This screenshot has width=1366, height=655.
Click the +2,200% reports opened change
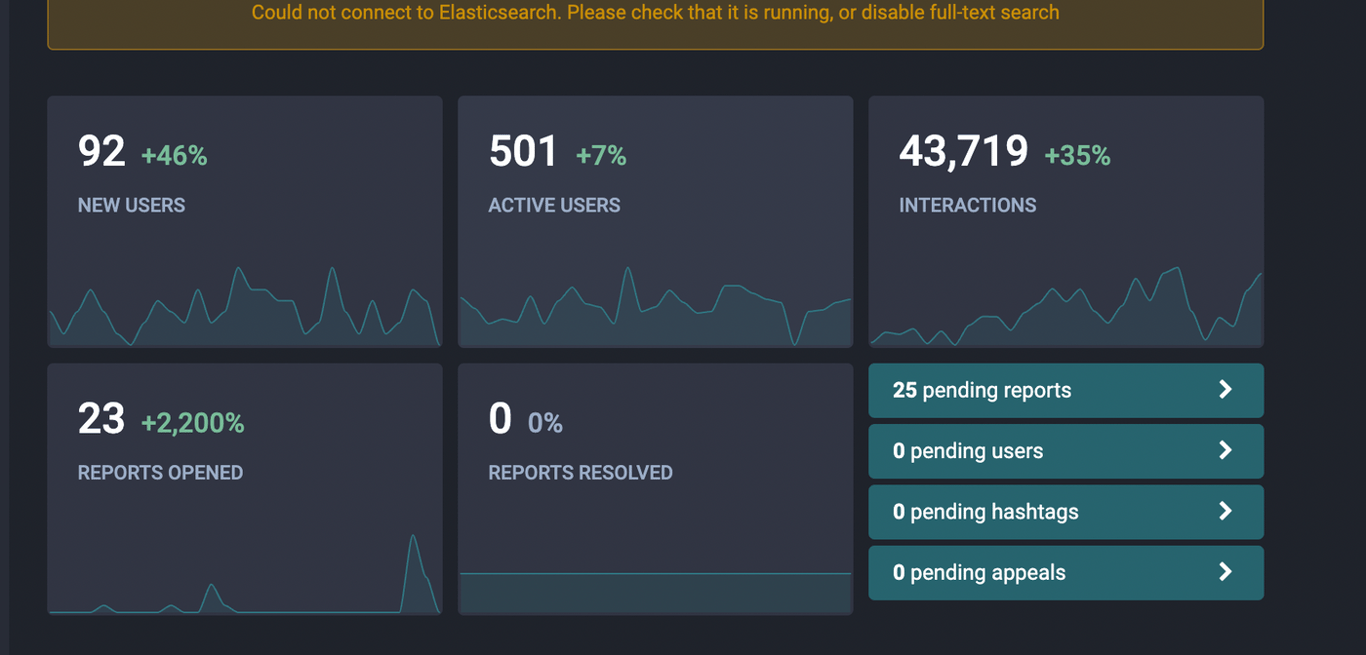[x=193, y=423]
